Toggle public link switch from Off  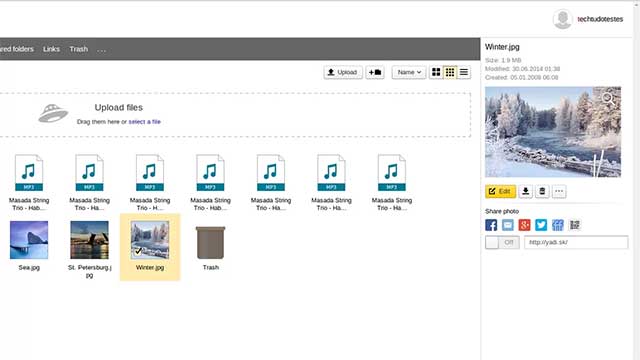point(502,242)
